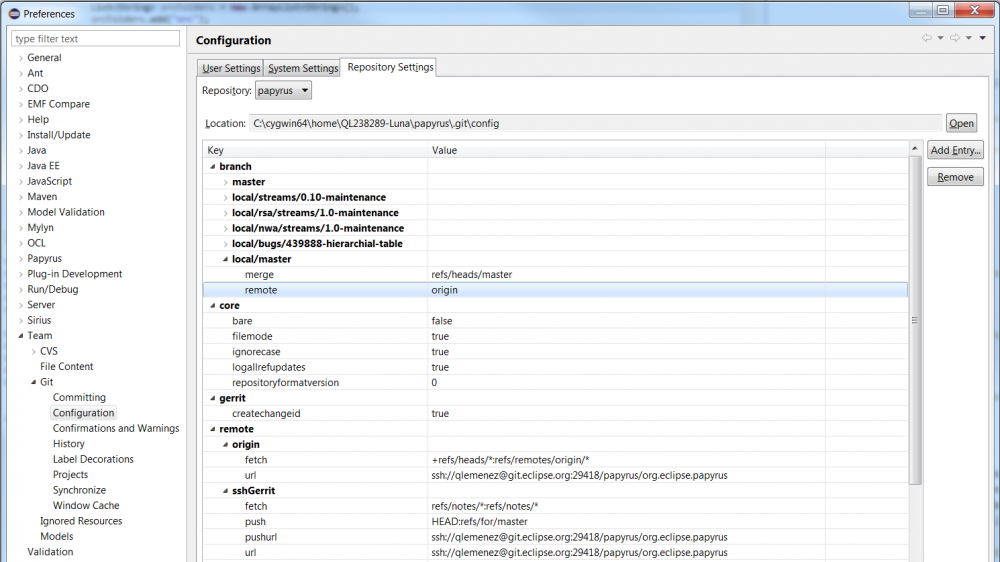Click the Value column header
This screenshot has height=562, width=1000.
coord(626,150)
